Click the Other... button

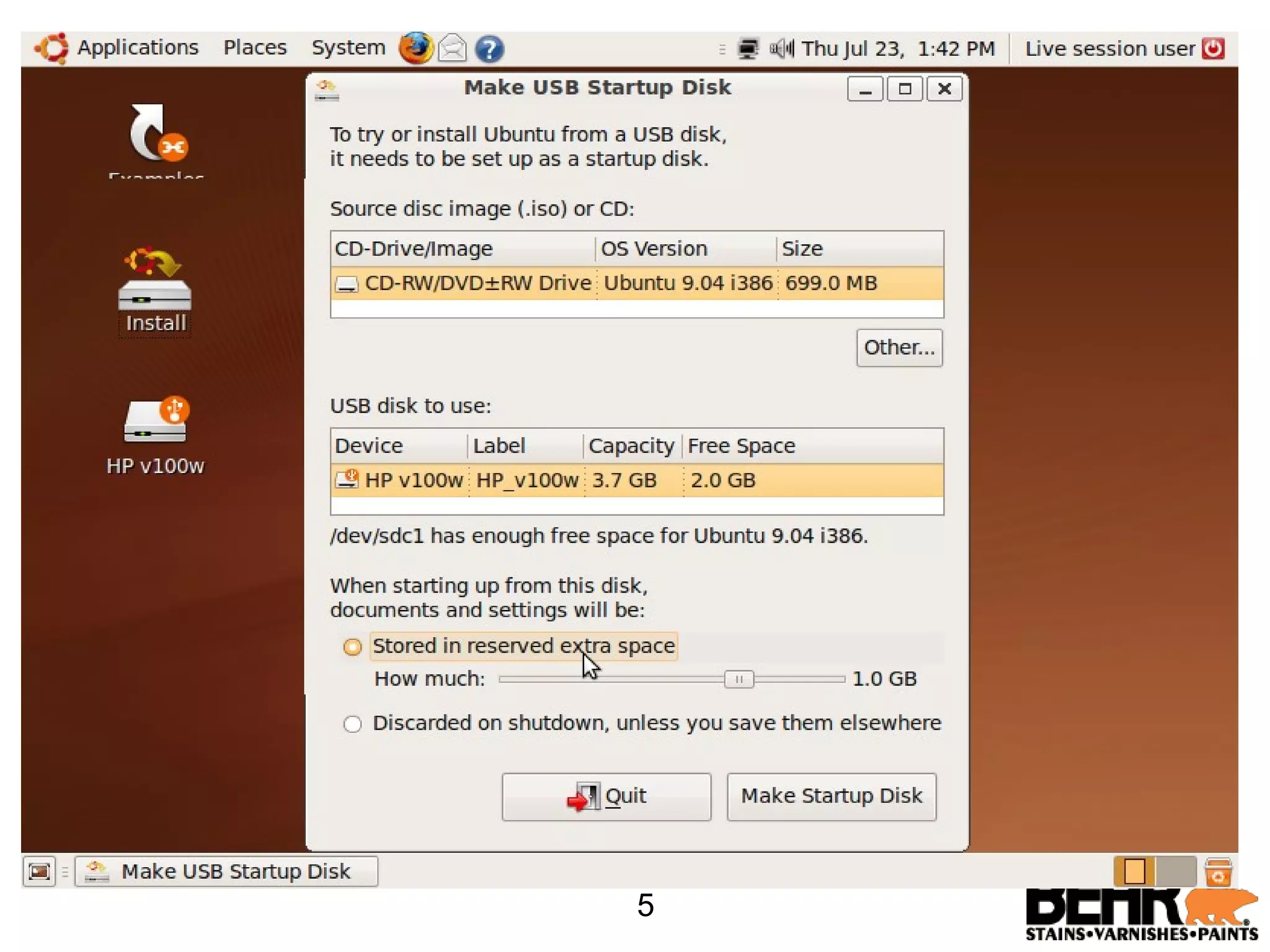(899, 348)
